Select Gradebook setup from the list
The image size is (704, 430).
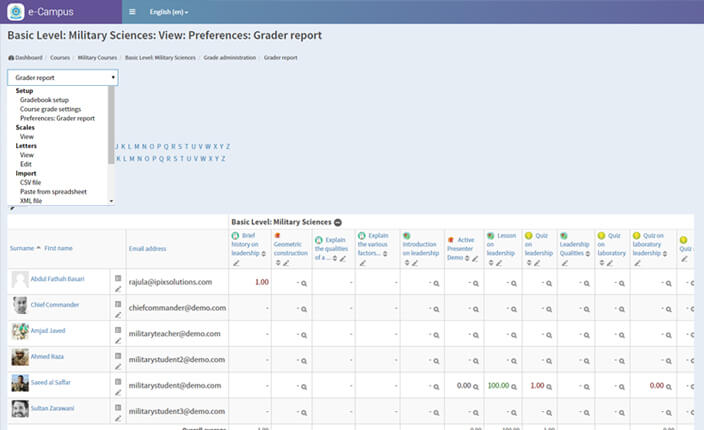pos(44,100)
